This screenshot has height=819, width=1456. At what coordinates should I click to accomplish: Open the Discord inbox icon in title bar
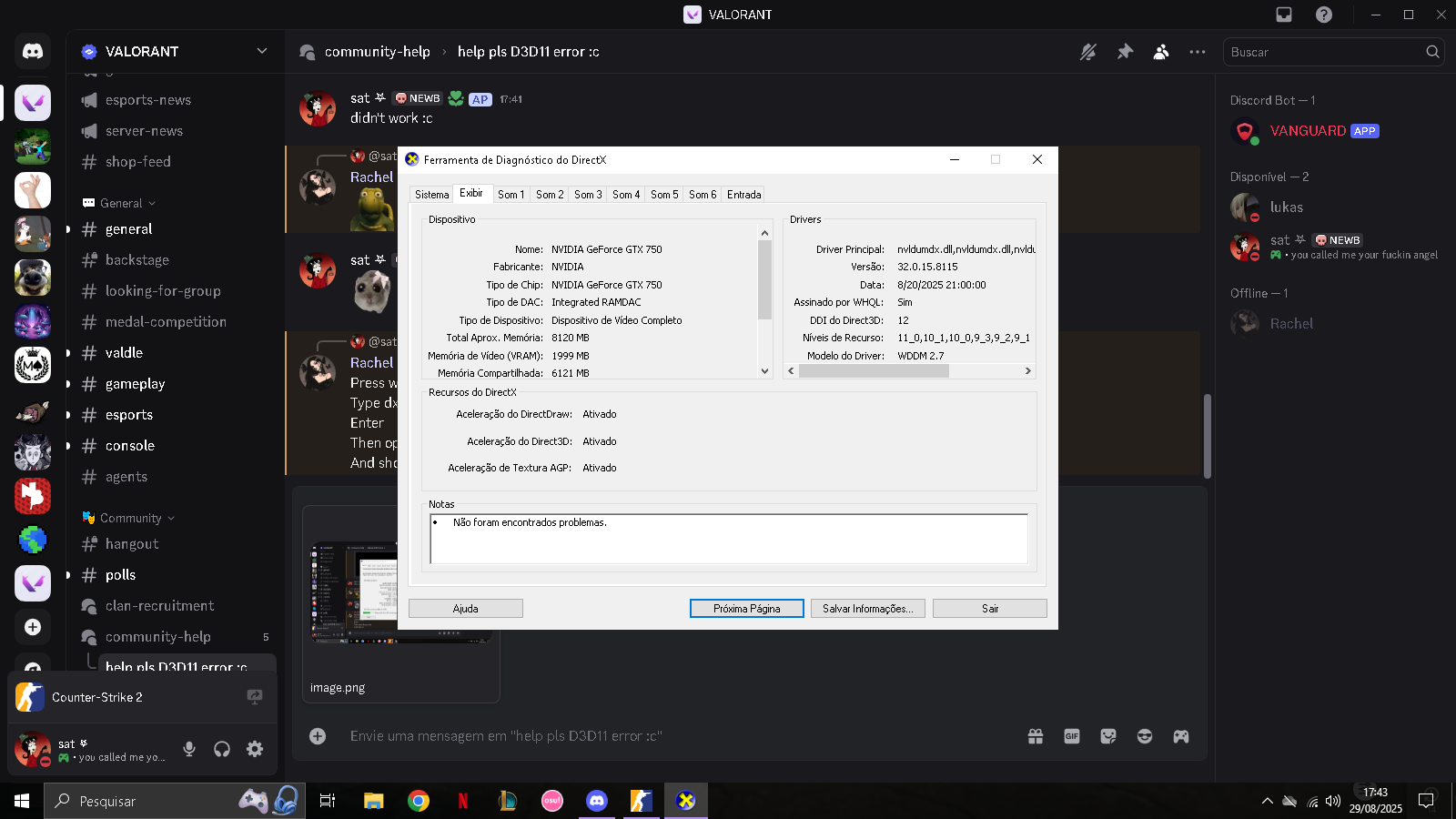pyautogui.click(x=1284, y=15)
